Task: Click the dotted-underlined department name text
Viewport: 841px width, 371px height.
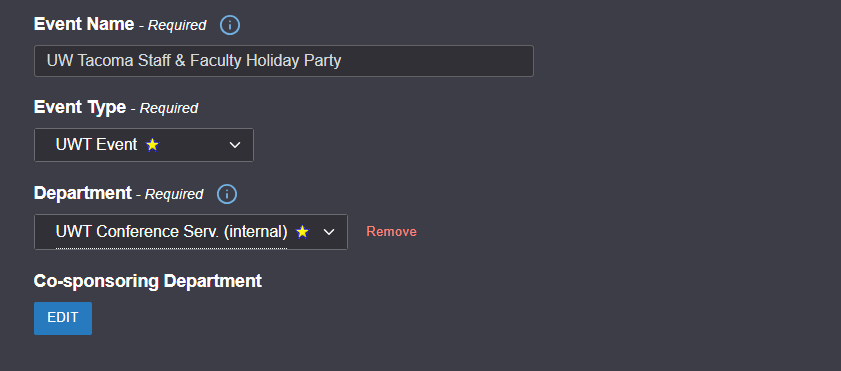Action: 172,232
